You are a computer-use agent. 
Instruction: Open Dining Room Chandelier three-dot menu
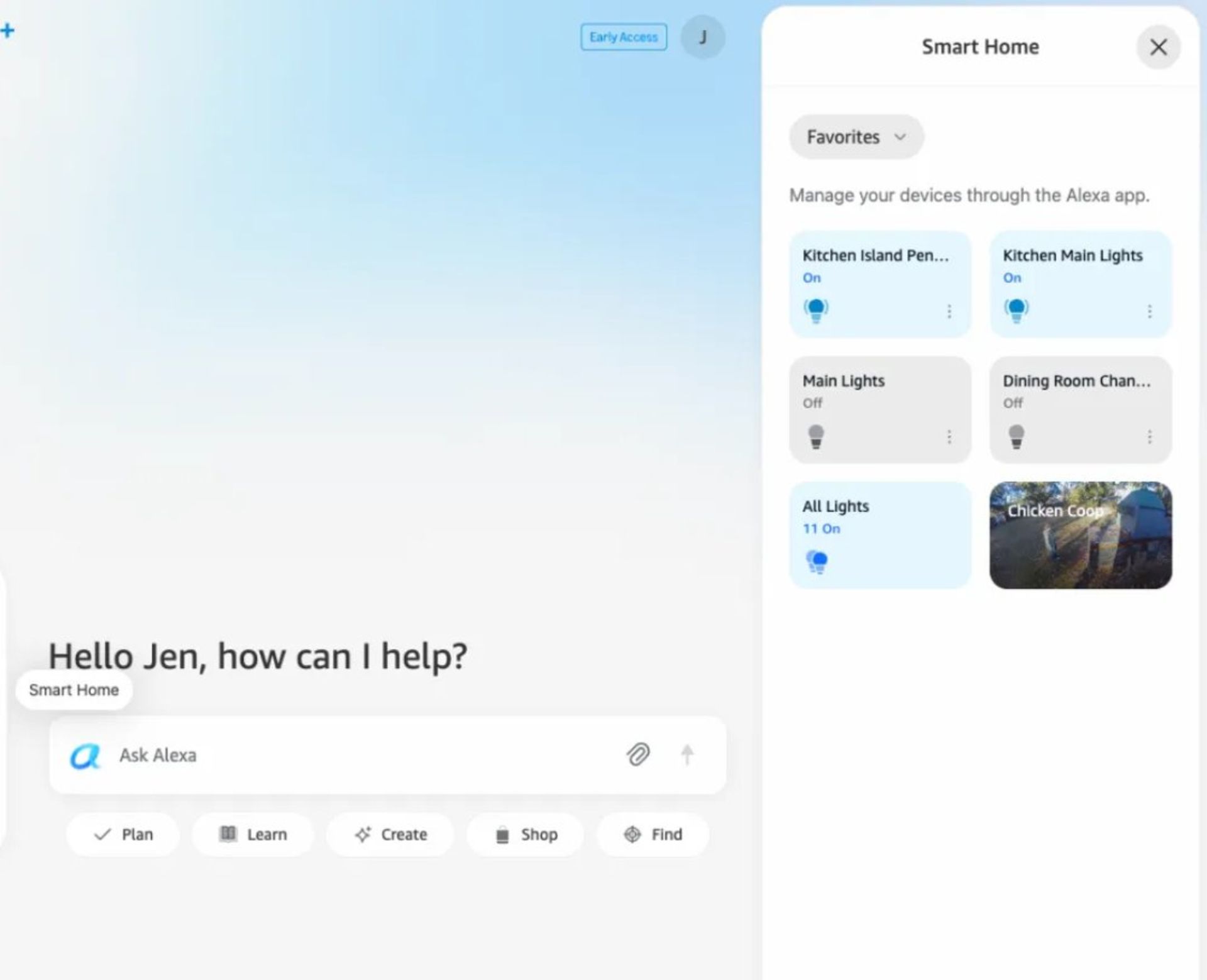1149,437
